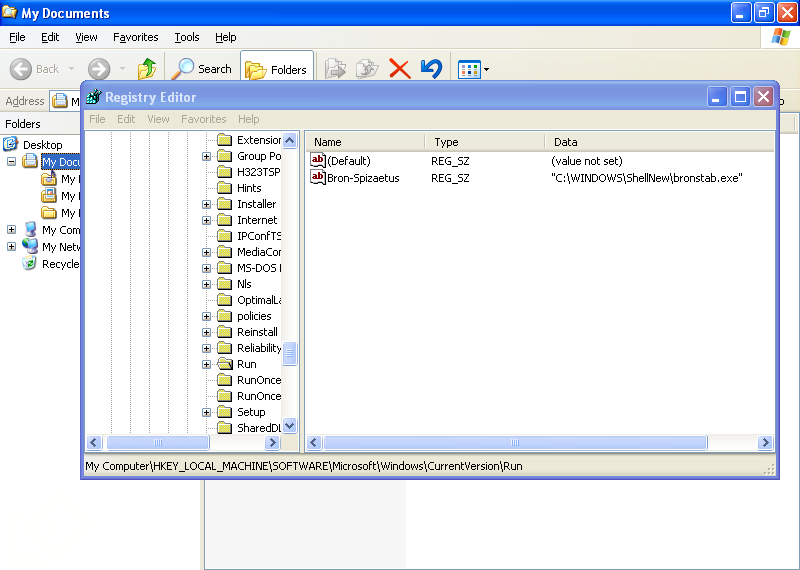Expand the Run registry key
The height and width of the screenshot is (570, 800).
pos(206,364)
